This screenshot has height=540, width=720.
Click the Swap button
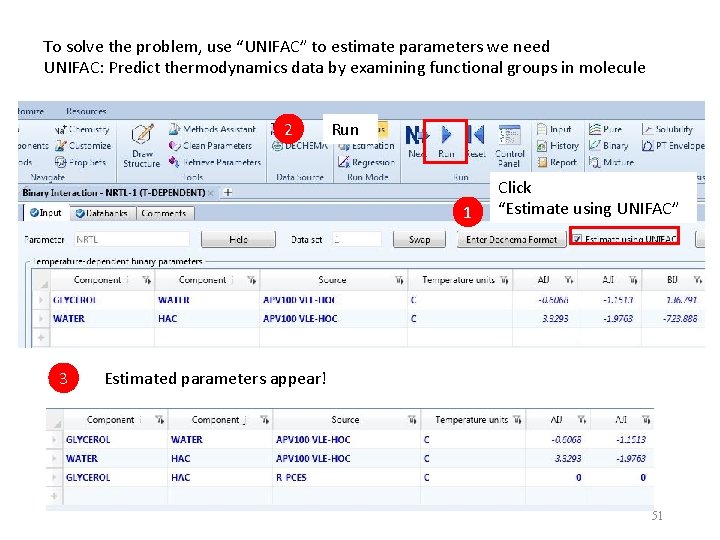point(419,239)
